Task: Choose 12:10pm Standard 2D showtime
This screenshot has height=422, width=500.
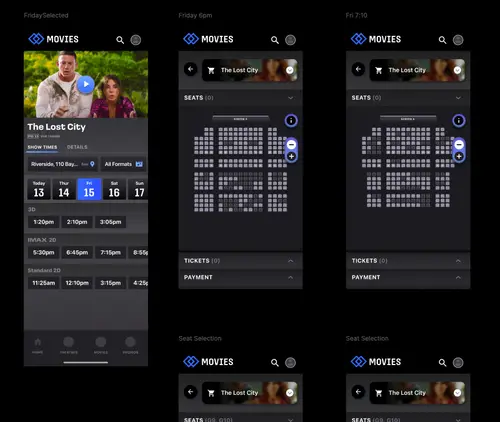Action: point(77,283)
